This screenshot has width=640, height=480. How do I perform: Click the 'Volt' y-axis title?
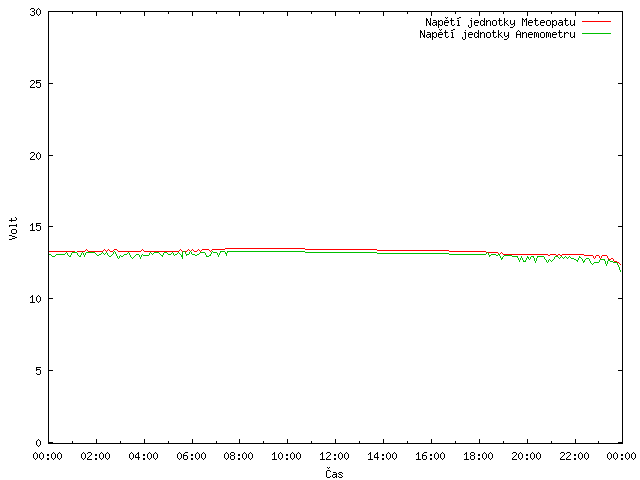click(13, 228)
